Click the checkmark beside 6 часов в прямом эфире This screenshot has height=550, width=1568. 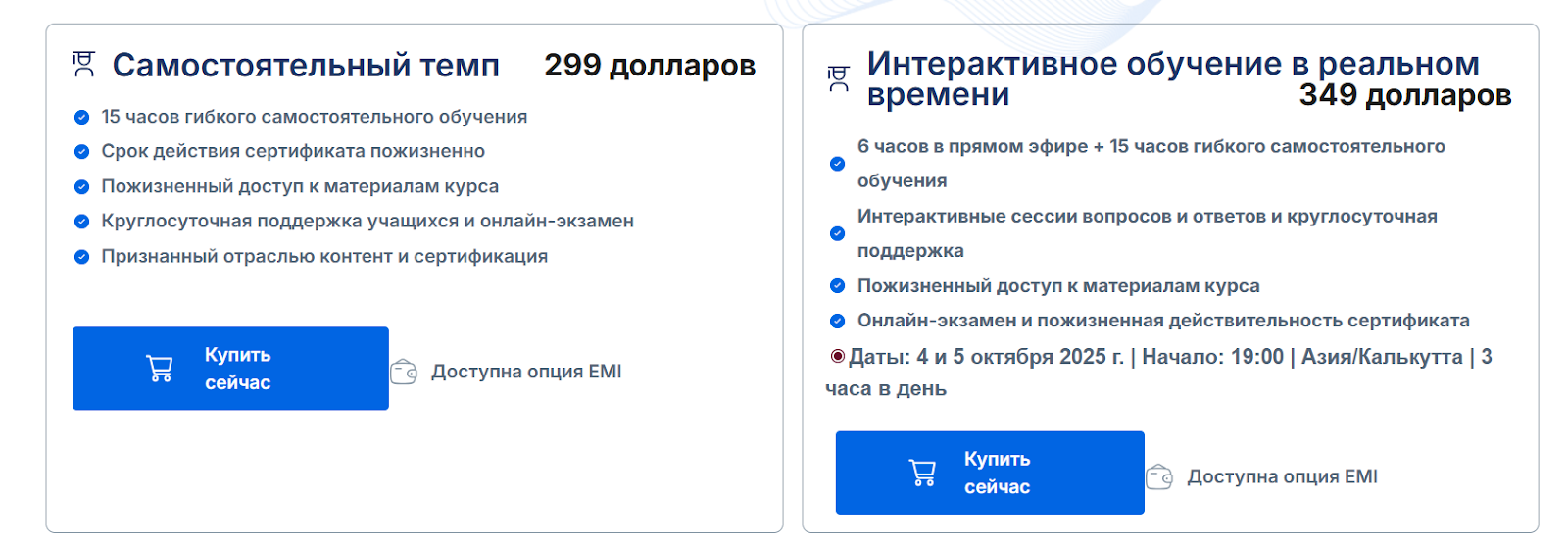pos(837,164)
